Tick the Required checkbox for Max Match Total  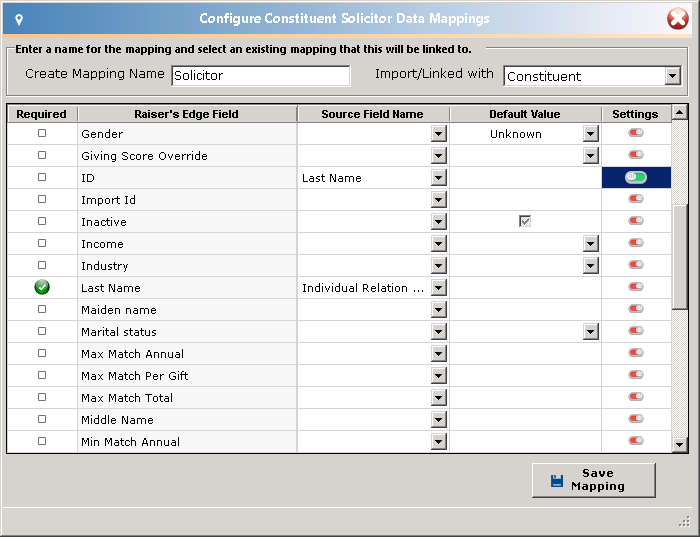pyautogui.click(x=42, y=397)
